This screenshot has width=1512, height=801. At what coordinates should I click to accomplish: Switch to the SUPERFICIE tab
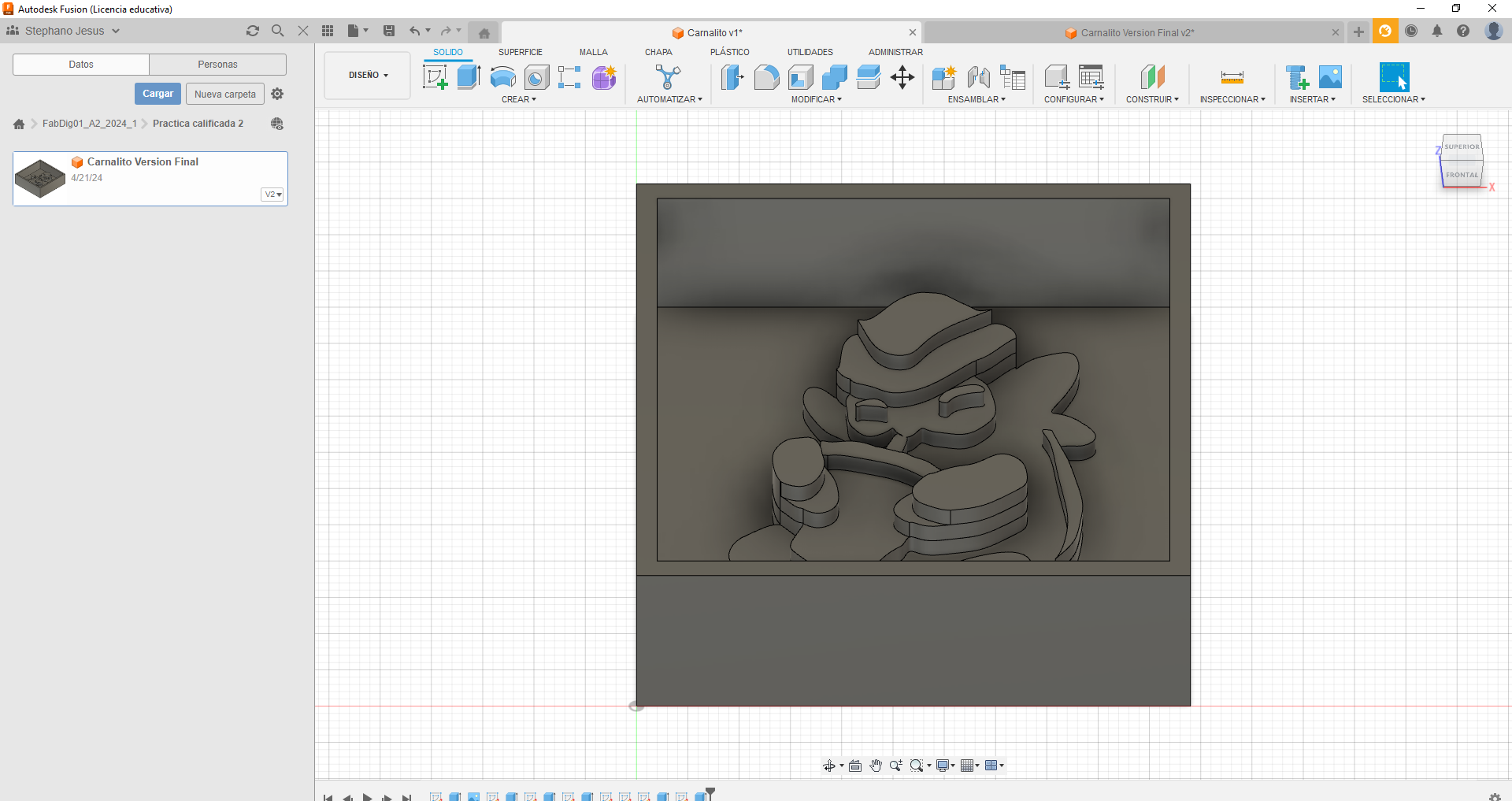tap(520, 52)
